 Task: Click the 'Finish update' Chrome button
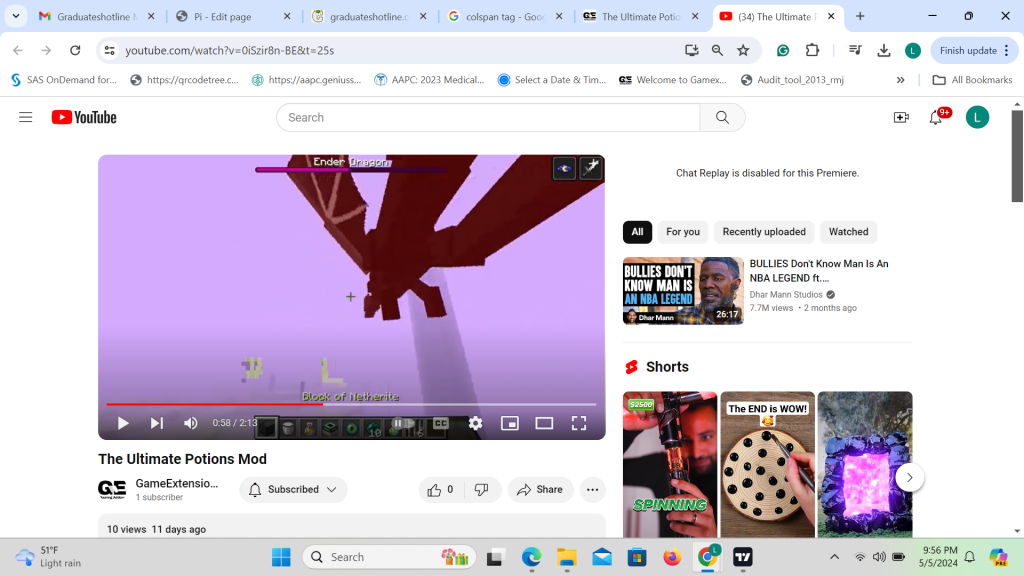click(x=968, y=50)
